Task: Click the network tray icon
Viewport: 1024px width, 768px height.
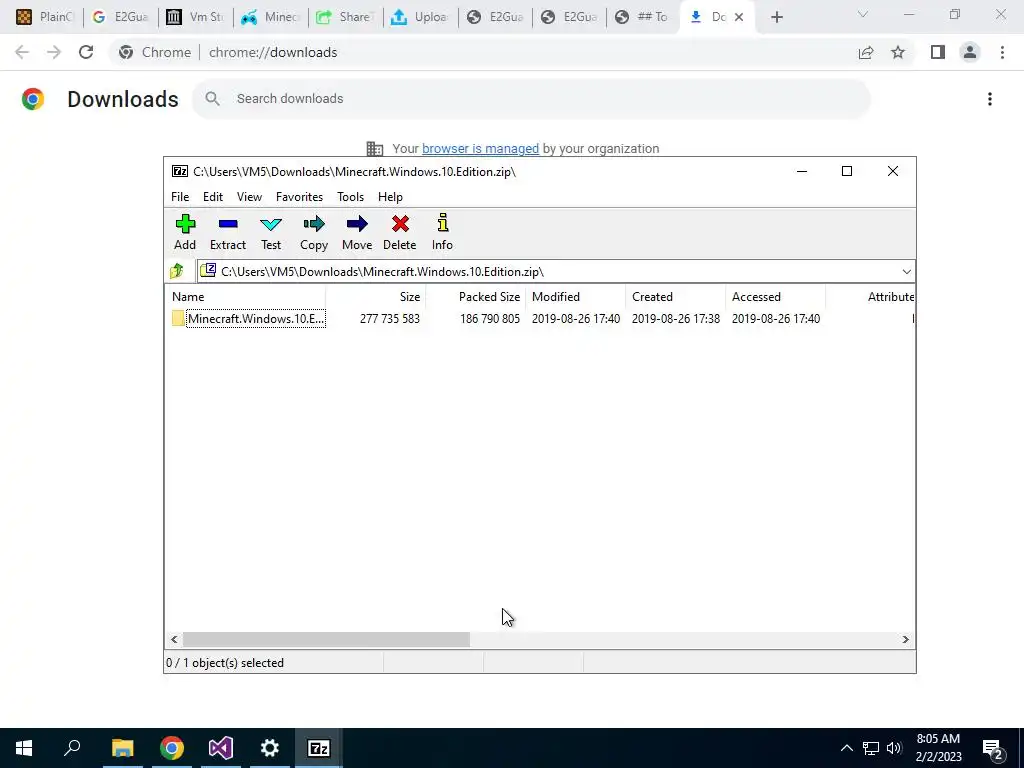Action: point(871,748)
